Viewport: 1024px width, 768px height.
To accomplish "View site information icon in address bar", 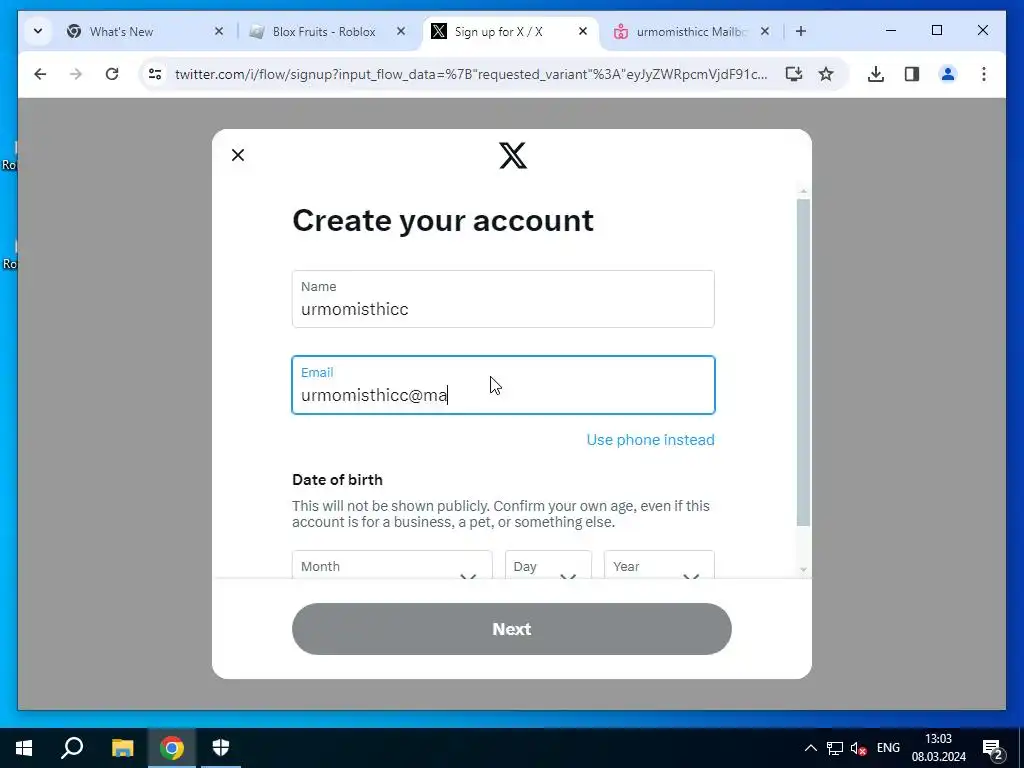I will pos(155,74).
